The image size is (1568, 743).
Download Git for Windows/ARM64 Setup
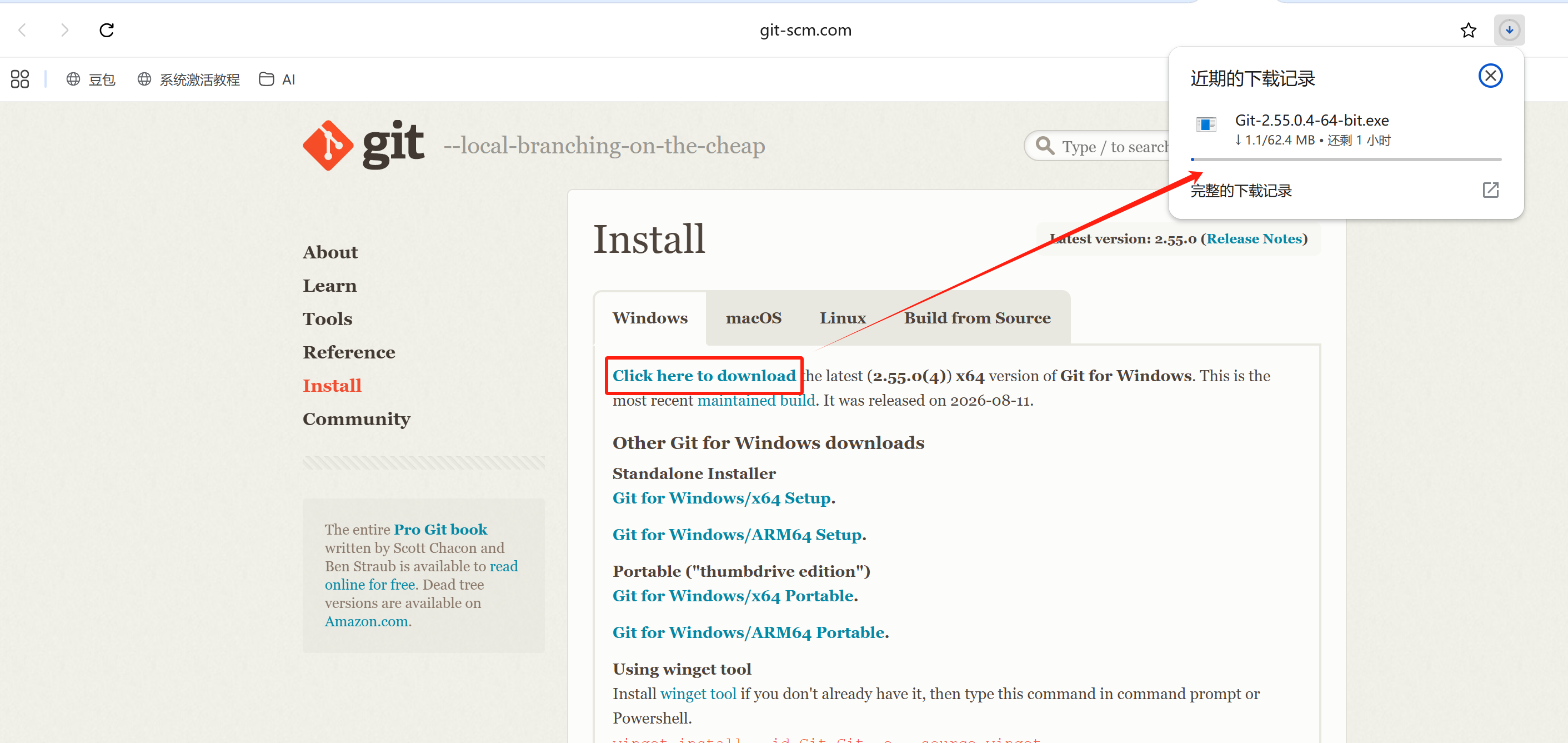737,535
